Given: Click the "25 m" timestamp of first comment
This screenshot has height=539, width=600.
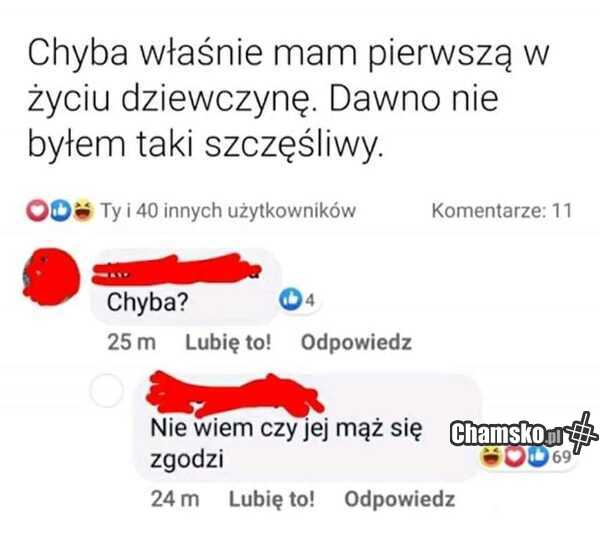Looking at the screenshot, I should (x=132, y=342).
